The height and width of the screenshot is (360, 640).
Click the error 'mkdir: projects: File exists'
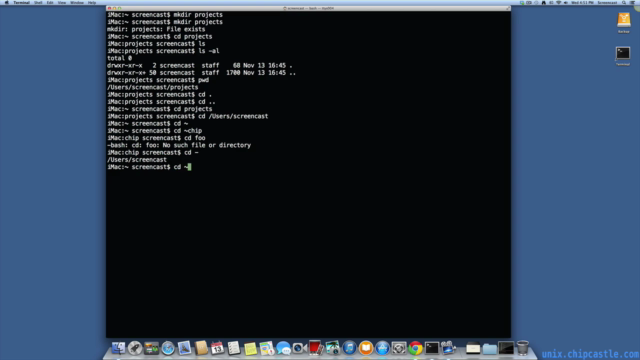(156, 29)
